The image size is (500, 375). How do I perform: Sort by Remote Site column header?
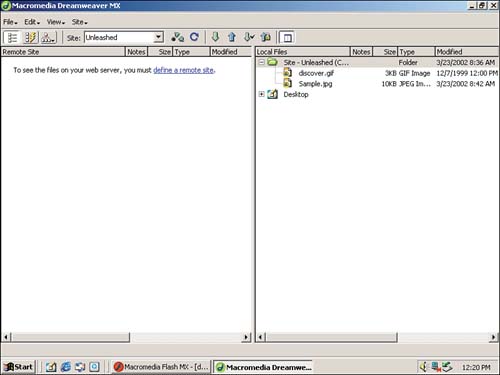tap(63, 52)
